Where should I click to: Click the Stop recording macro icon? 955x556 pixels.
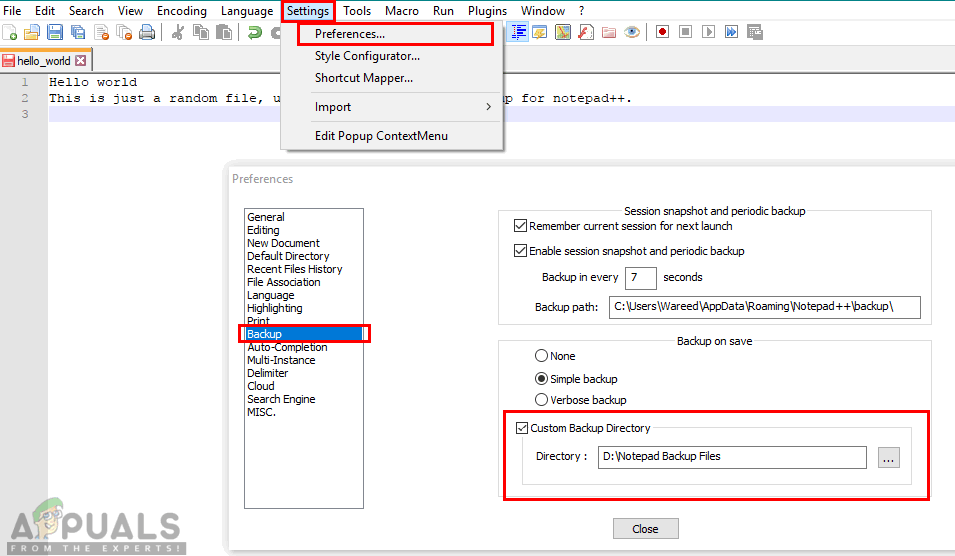[x=686, y=32]
